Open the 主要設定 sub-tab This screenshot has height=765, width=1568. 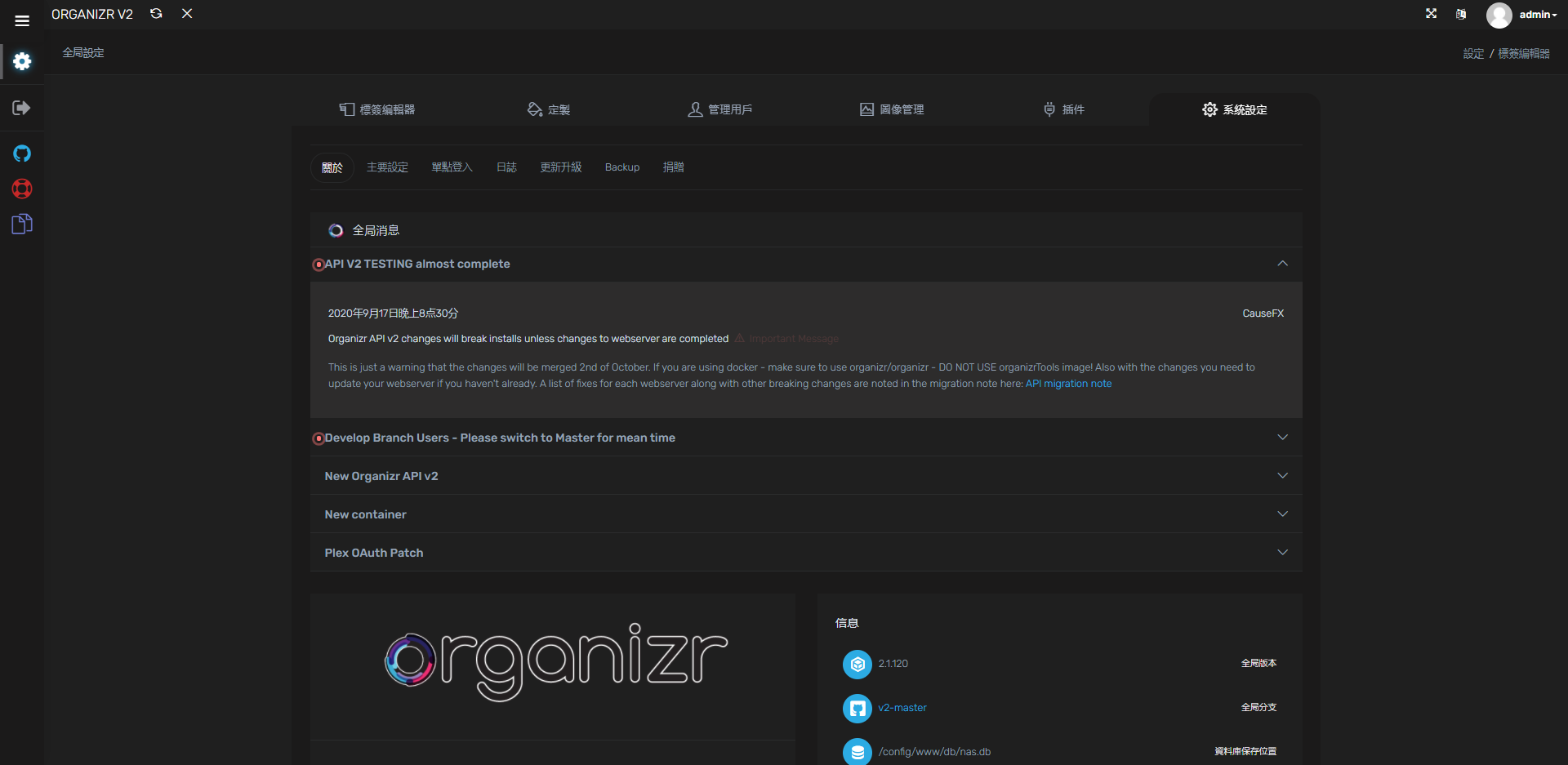[387, 167]
